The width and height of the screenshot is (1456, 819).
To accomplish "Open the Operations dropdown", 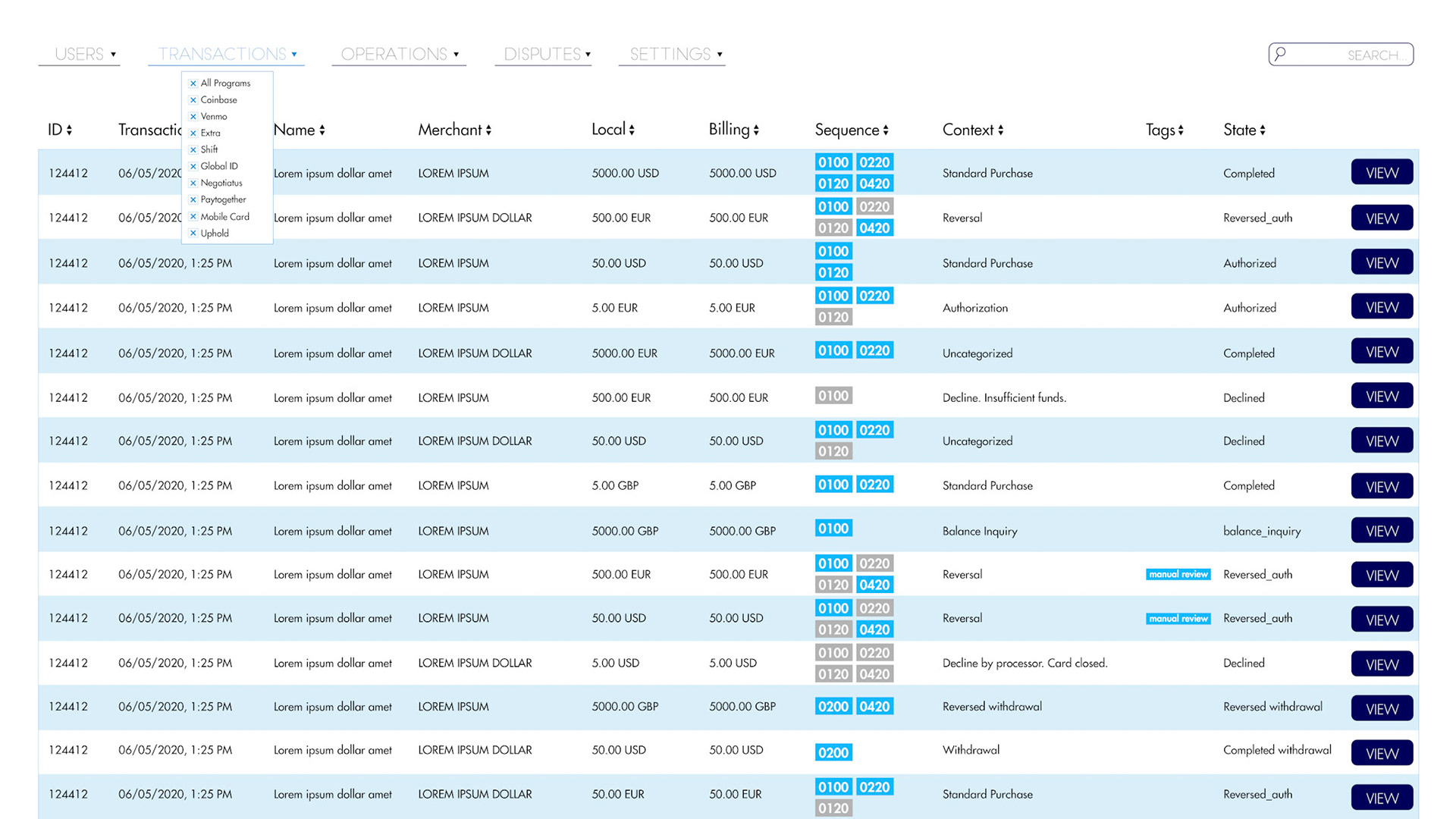I will coord(399,54).
